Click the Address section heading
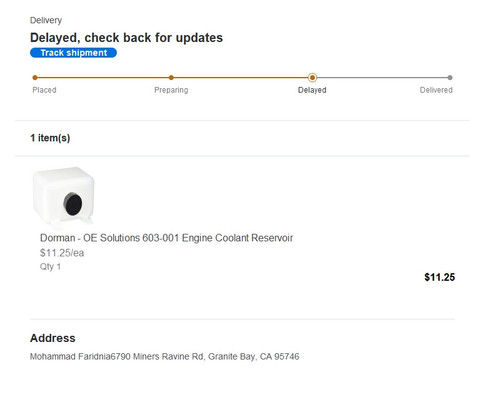Viewport: 500px width, 404px height. [53, 338]
